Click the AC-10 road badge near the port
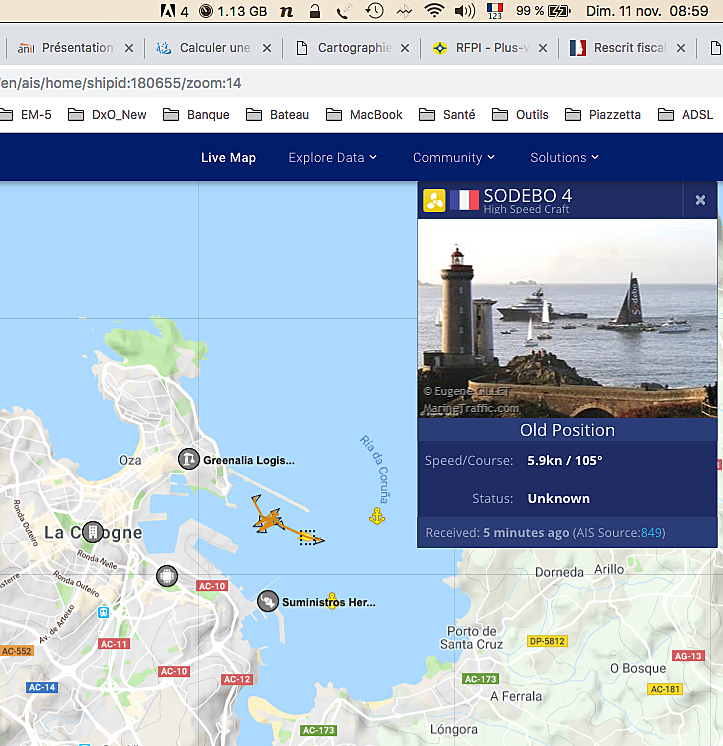This screenshot has width=723, height=746. (x=212, y=586)
